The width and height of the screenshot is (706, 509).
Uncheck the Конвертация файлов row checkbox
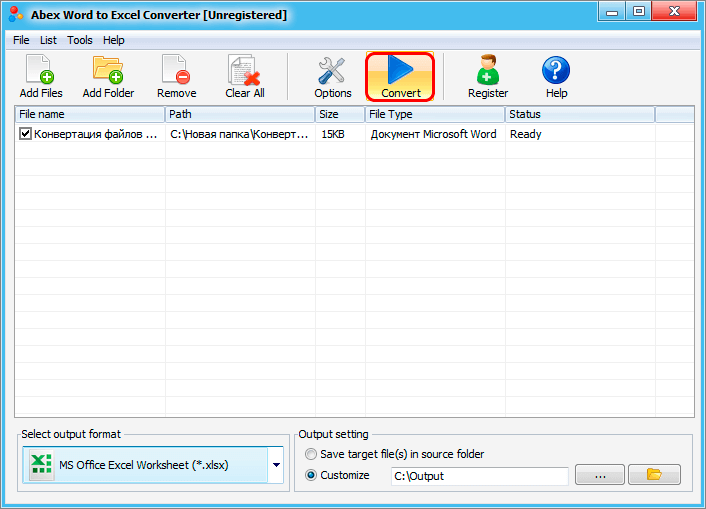[25, 134]
